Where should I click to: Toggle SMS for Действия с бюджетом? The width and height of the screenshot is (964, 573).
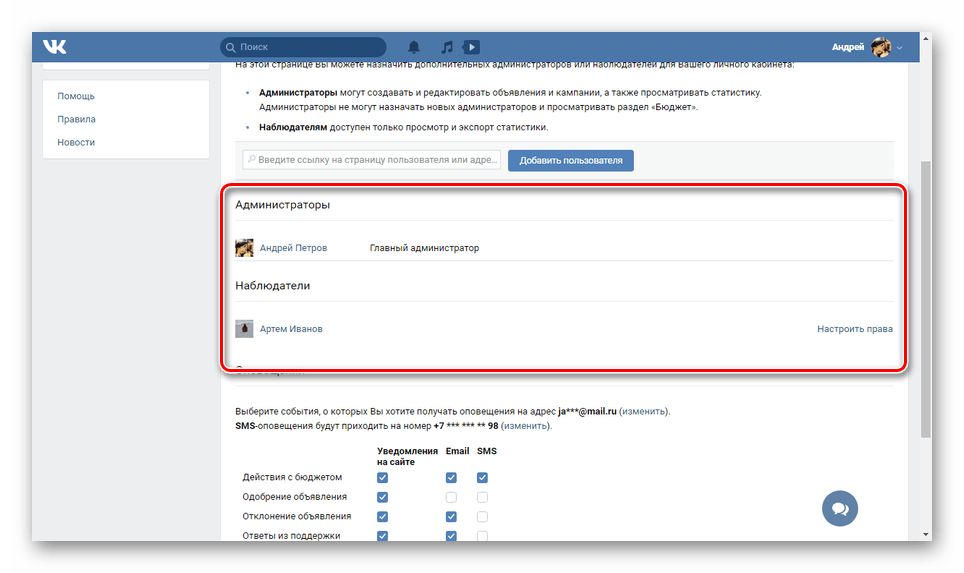click(482, 478)
